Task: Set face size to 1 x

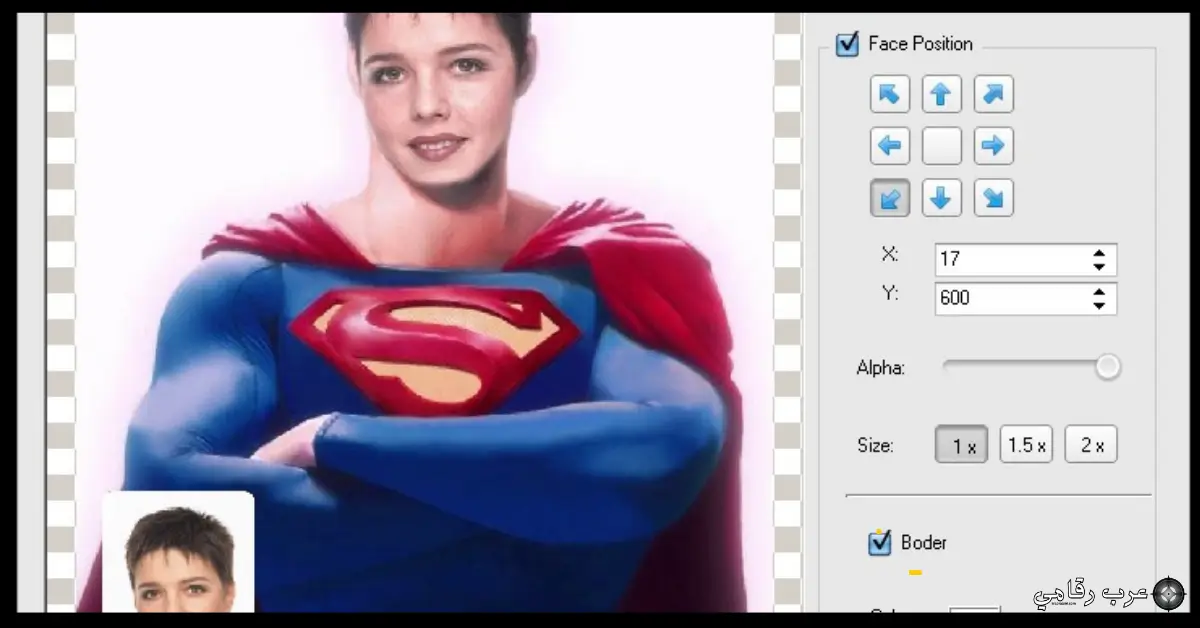Action: [x=961, y=445]
